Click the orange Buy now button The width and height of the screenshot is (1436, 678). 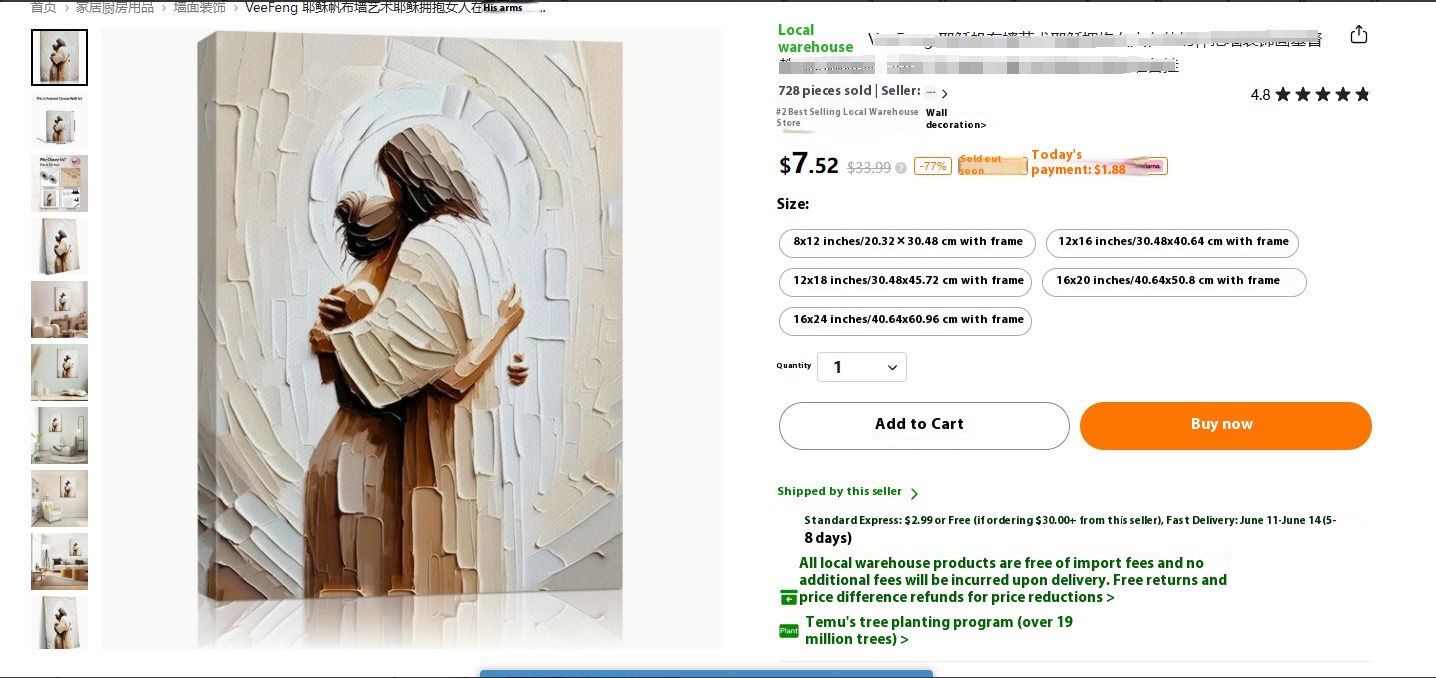click(x=1225, y=426)
